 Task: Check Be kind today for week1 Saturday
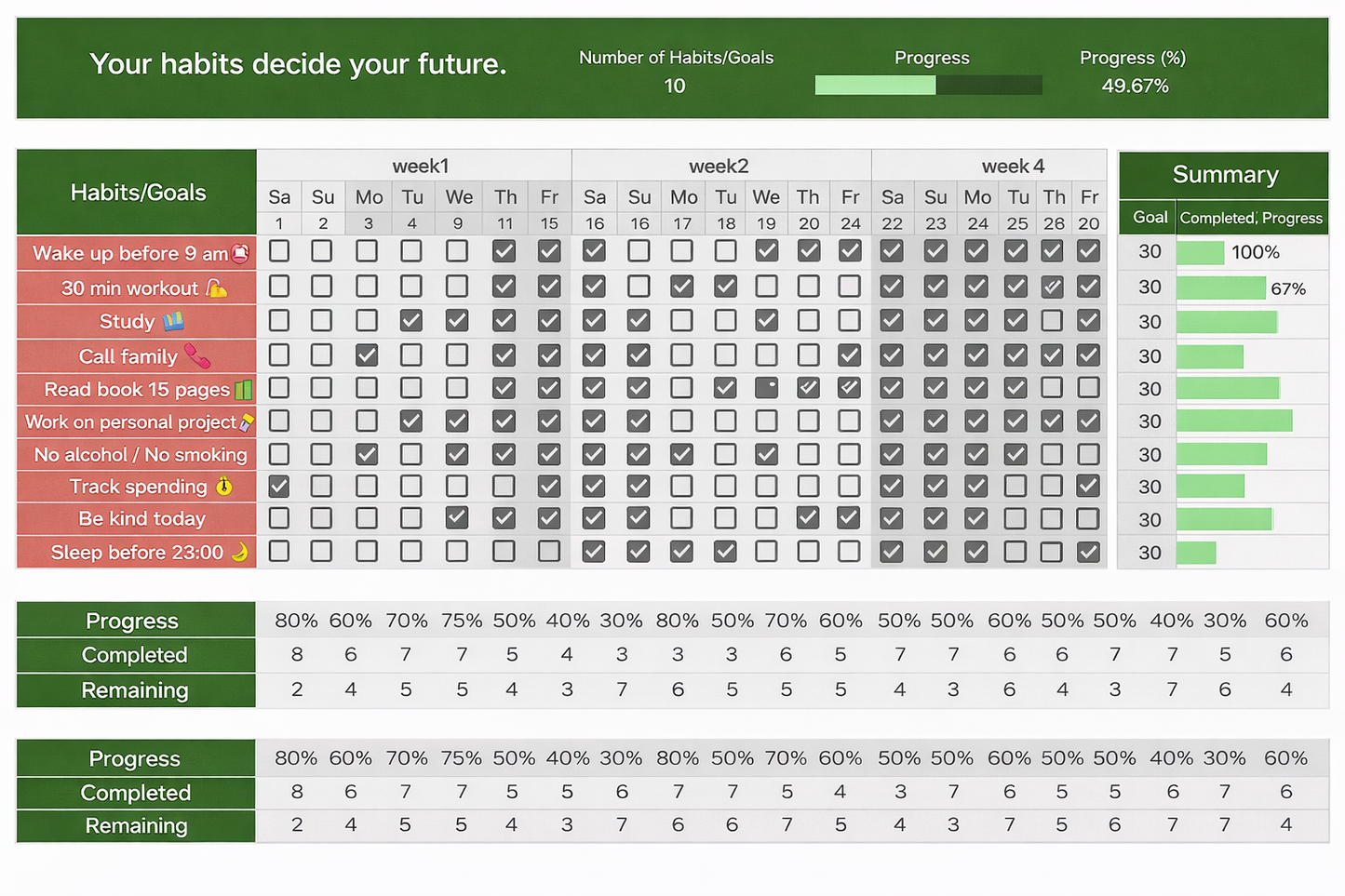279,518
